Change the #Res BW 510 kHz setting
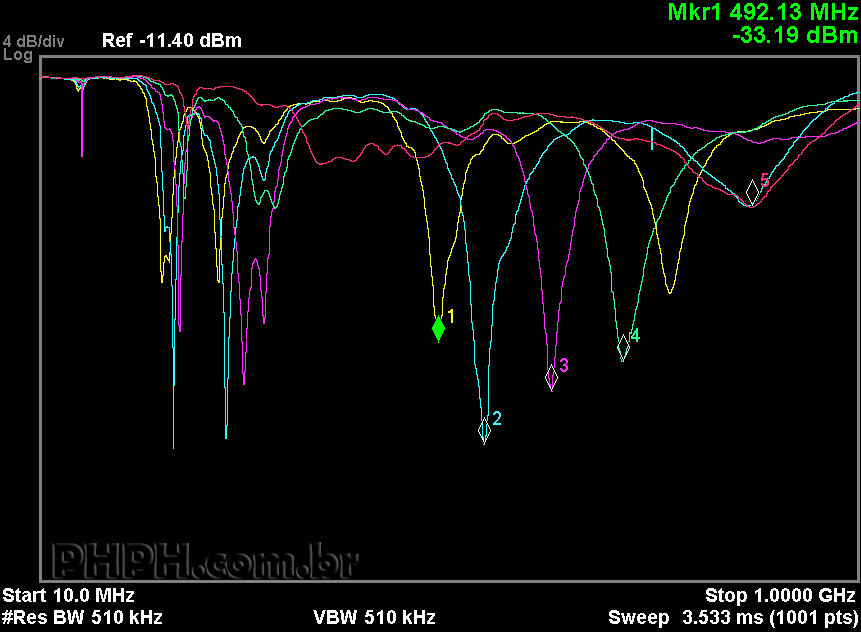This screenshot has width=861, height=632. click(x=82, y=617)
